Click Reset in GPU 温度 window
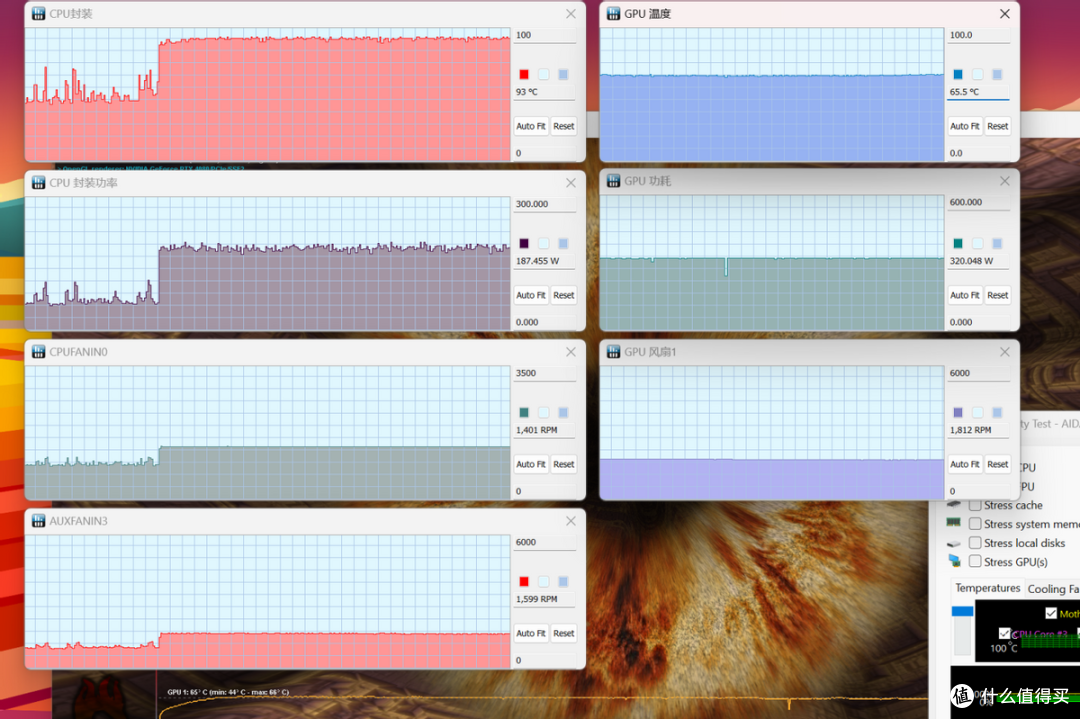The width and height of the screenshot is (1080, 719). coord(997,126)
